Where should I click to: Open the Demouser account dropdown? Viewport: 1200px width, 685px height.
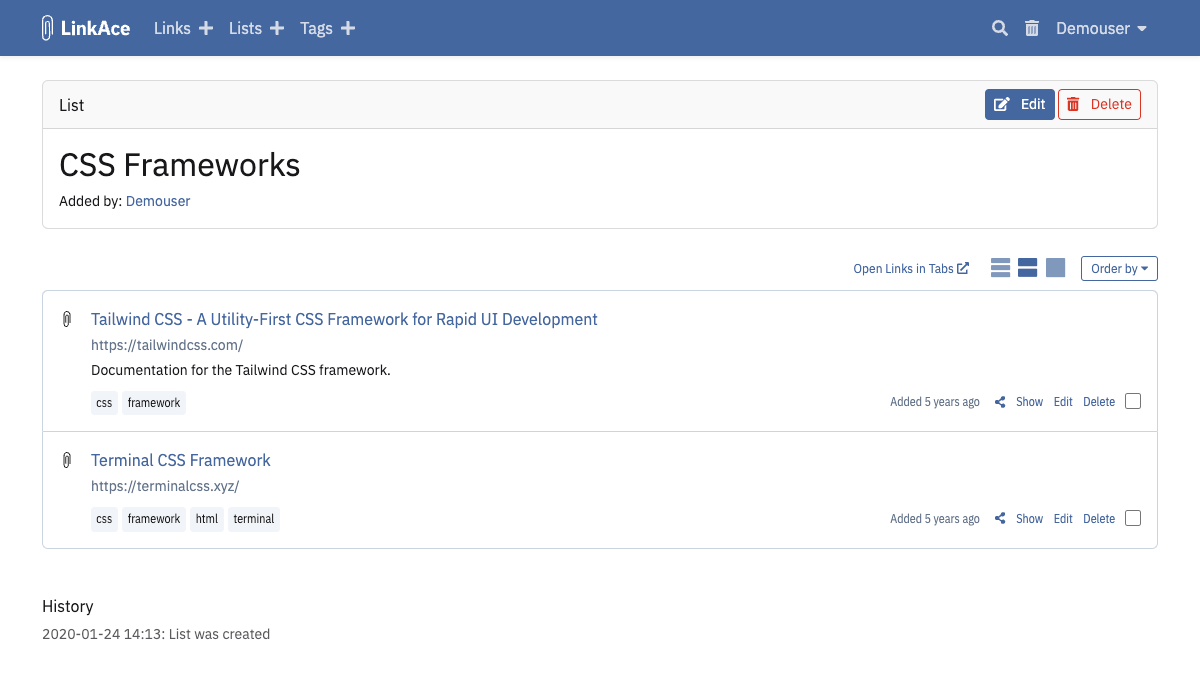pos(1101,29)
